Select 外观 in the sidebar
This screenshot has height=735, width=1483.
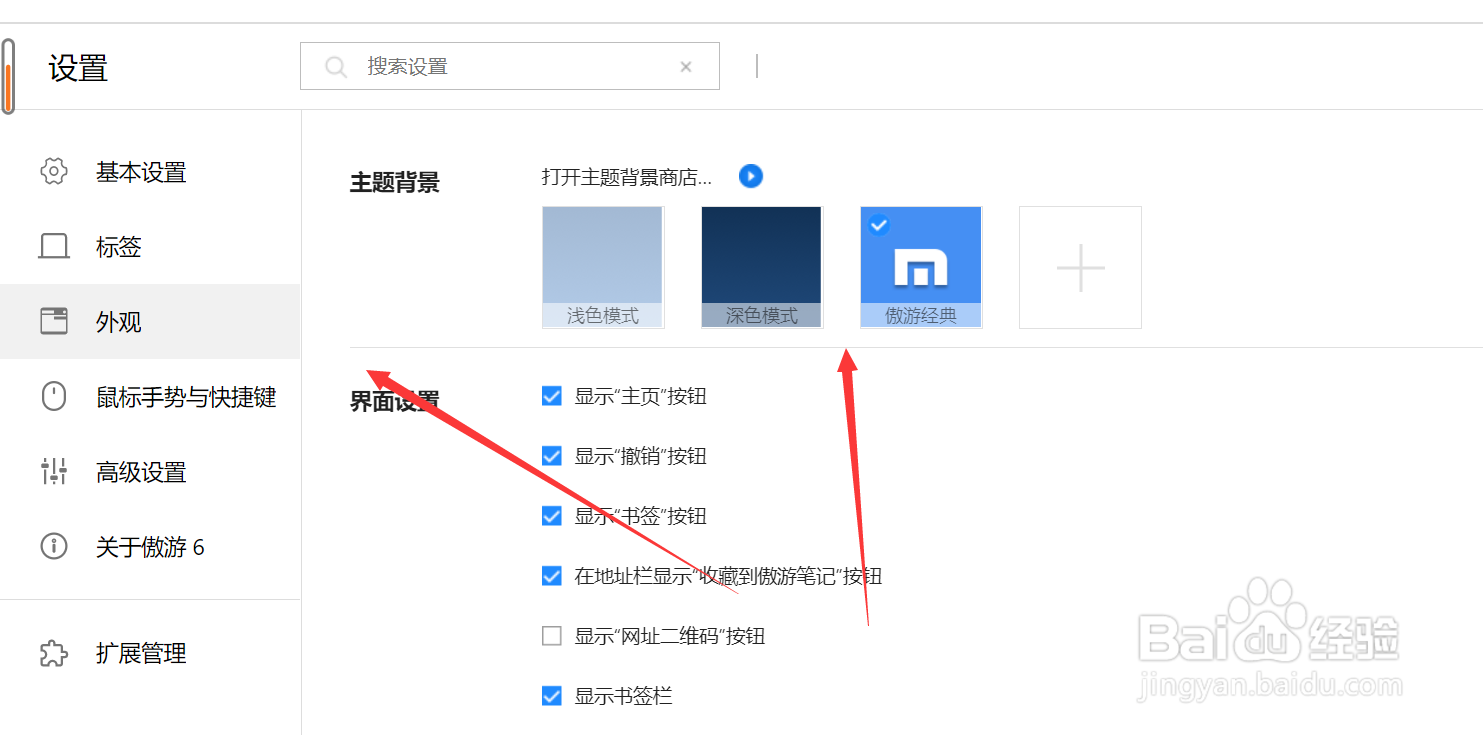150,321
